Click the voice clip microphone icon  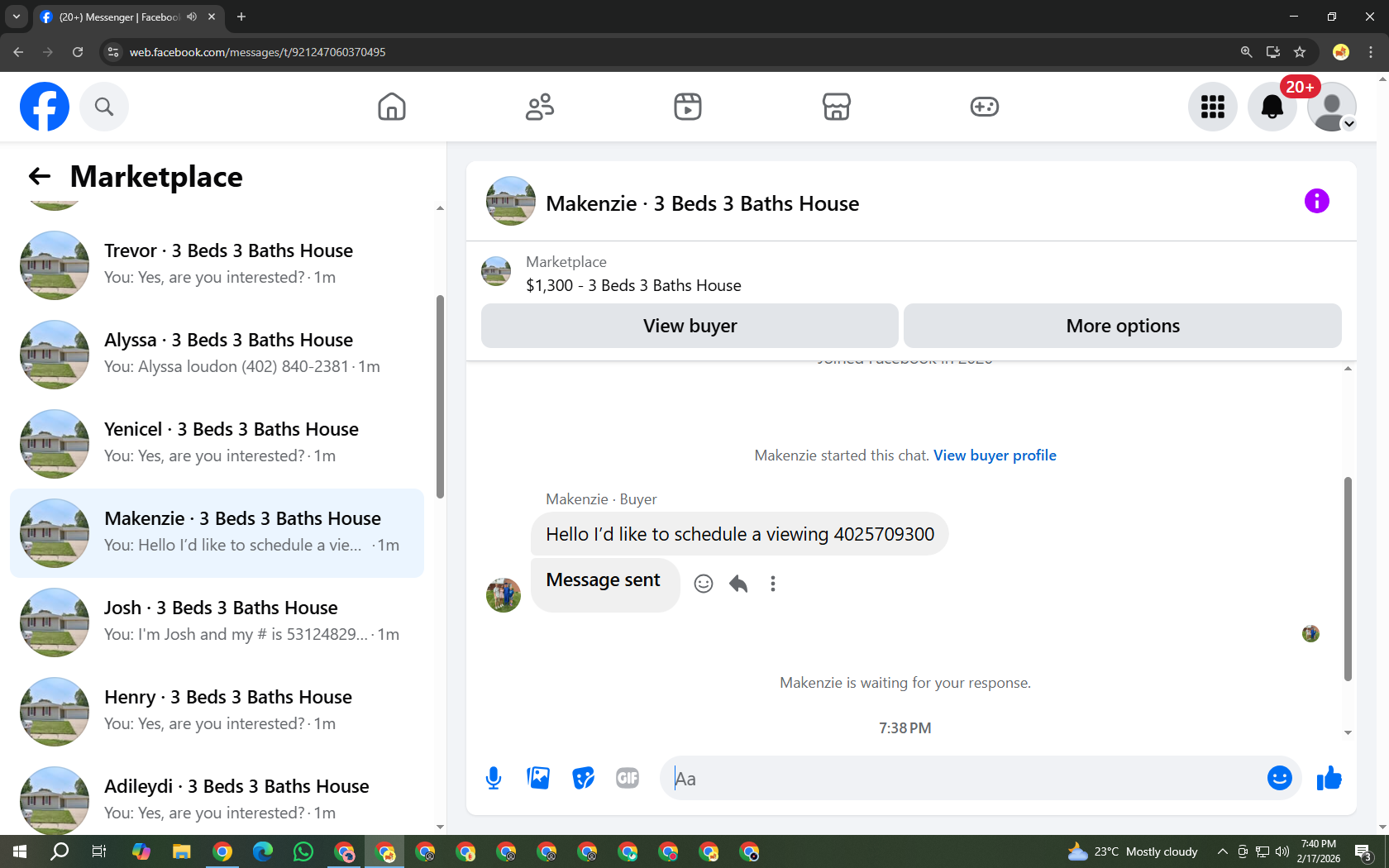[x=494, y=778]
